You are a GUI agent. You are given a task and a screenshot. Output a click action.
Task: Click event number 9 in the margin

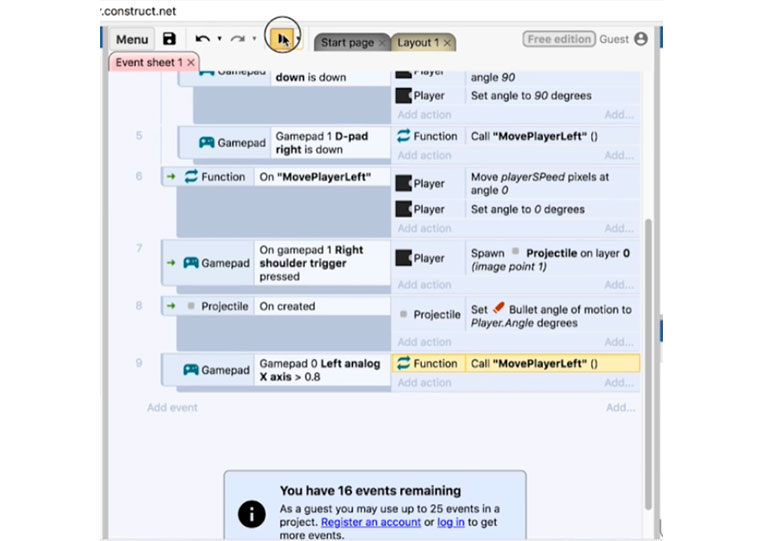(139, 362)
